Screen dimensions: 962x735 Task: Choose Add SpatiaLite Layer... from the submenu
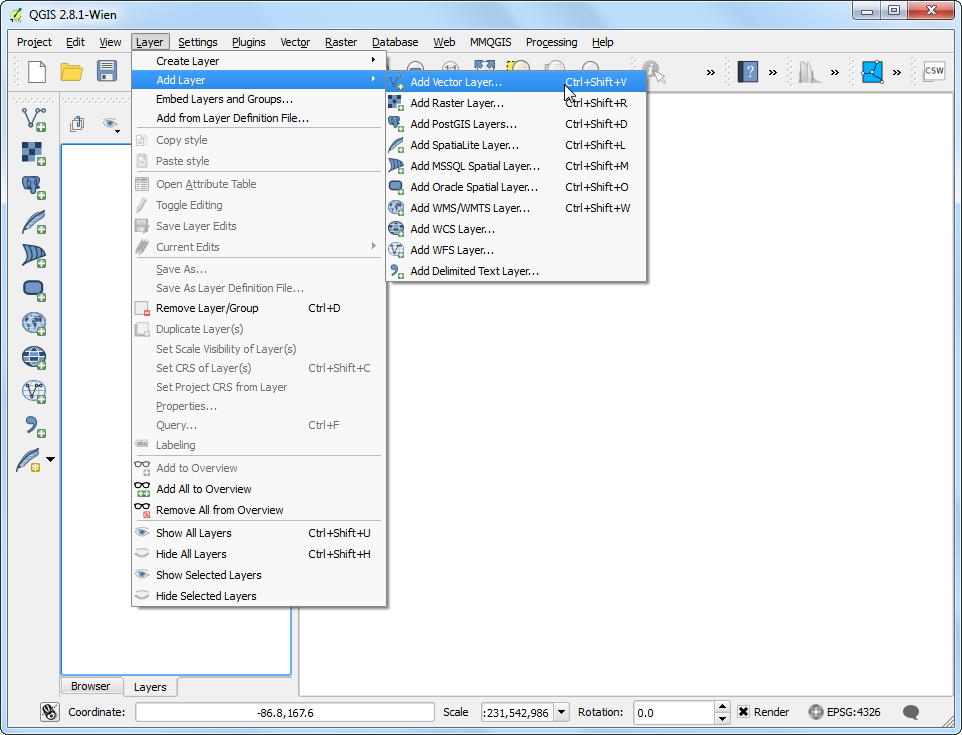point(516,145)
